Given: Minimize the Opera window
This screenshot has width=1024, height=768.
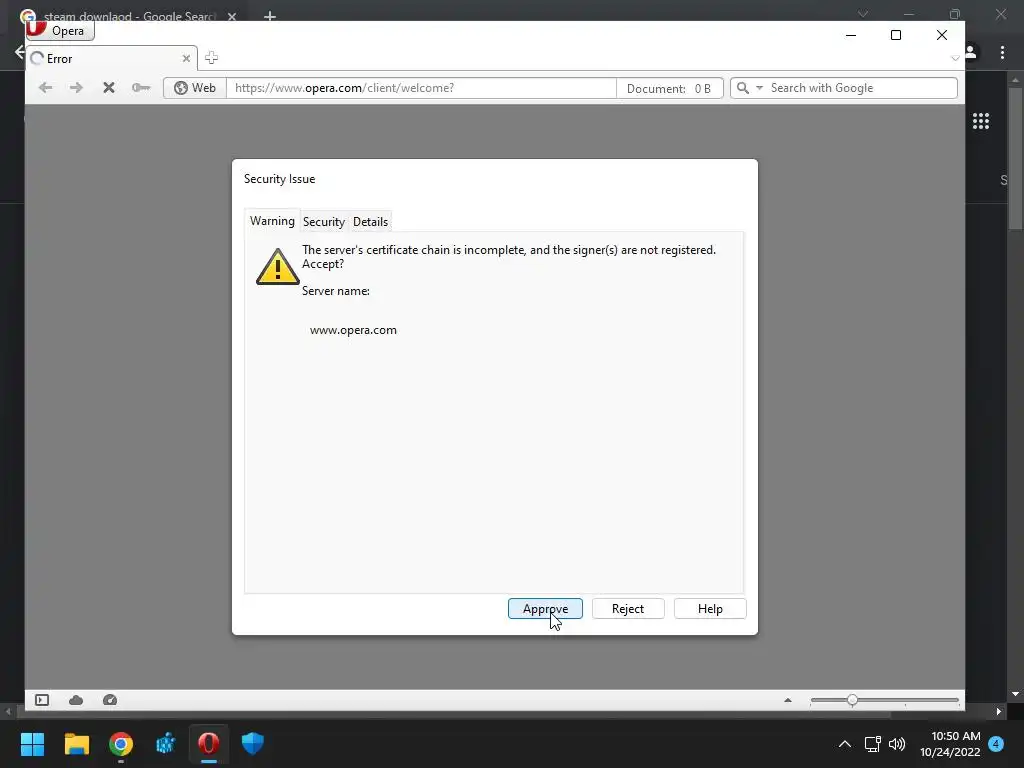Looking at the screenshot, I should click(850, 35).
